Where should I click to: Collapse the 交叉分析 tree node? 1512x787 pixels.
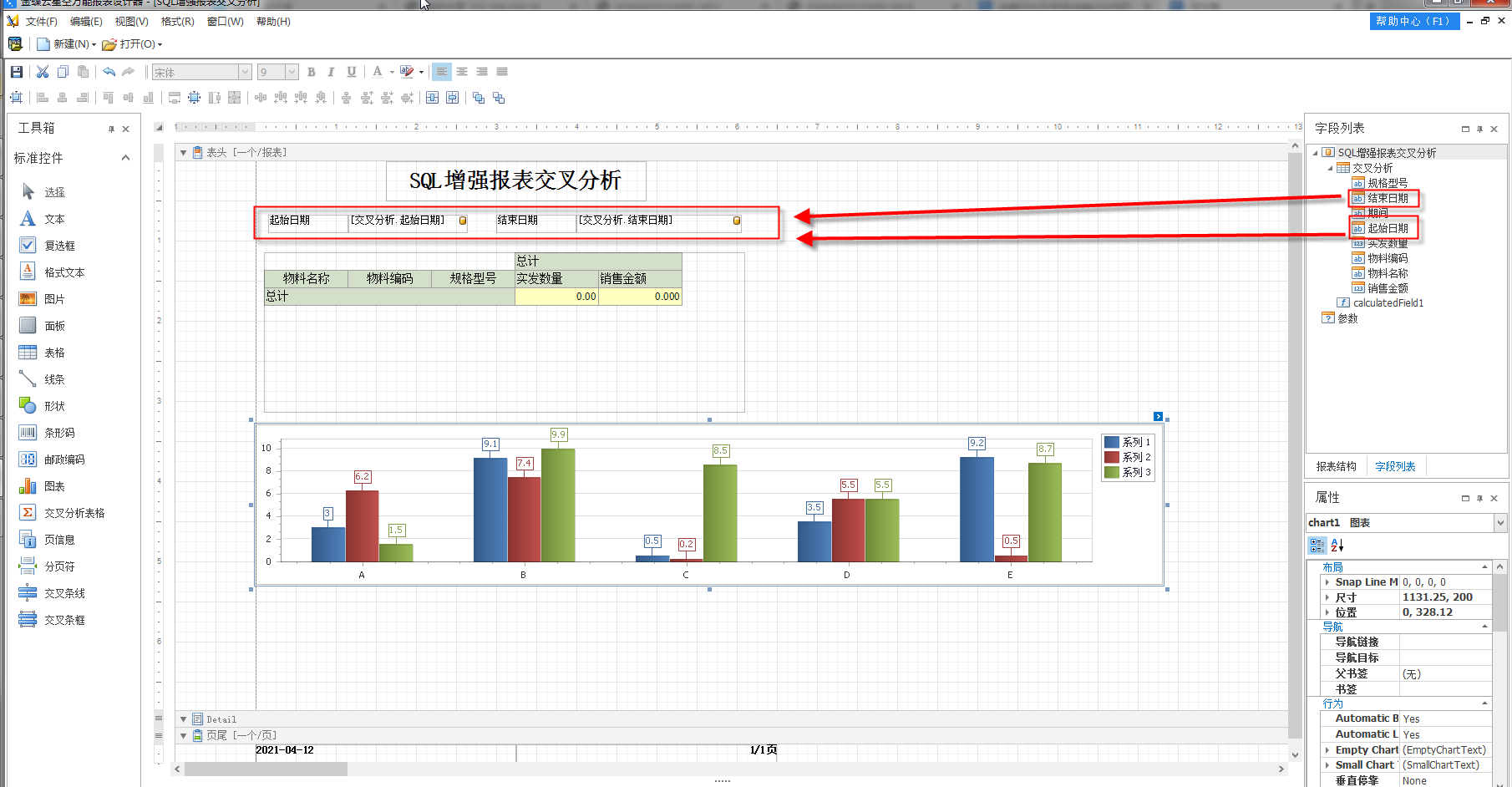click(x=1330, y=168)
